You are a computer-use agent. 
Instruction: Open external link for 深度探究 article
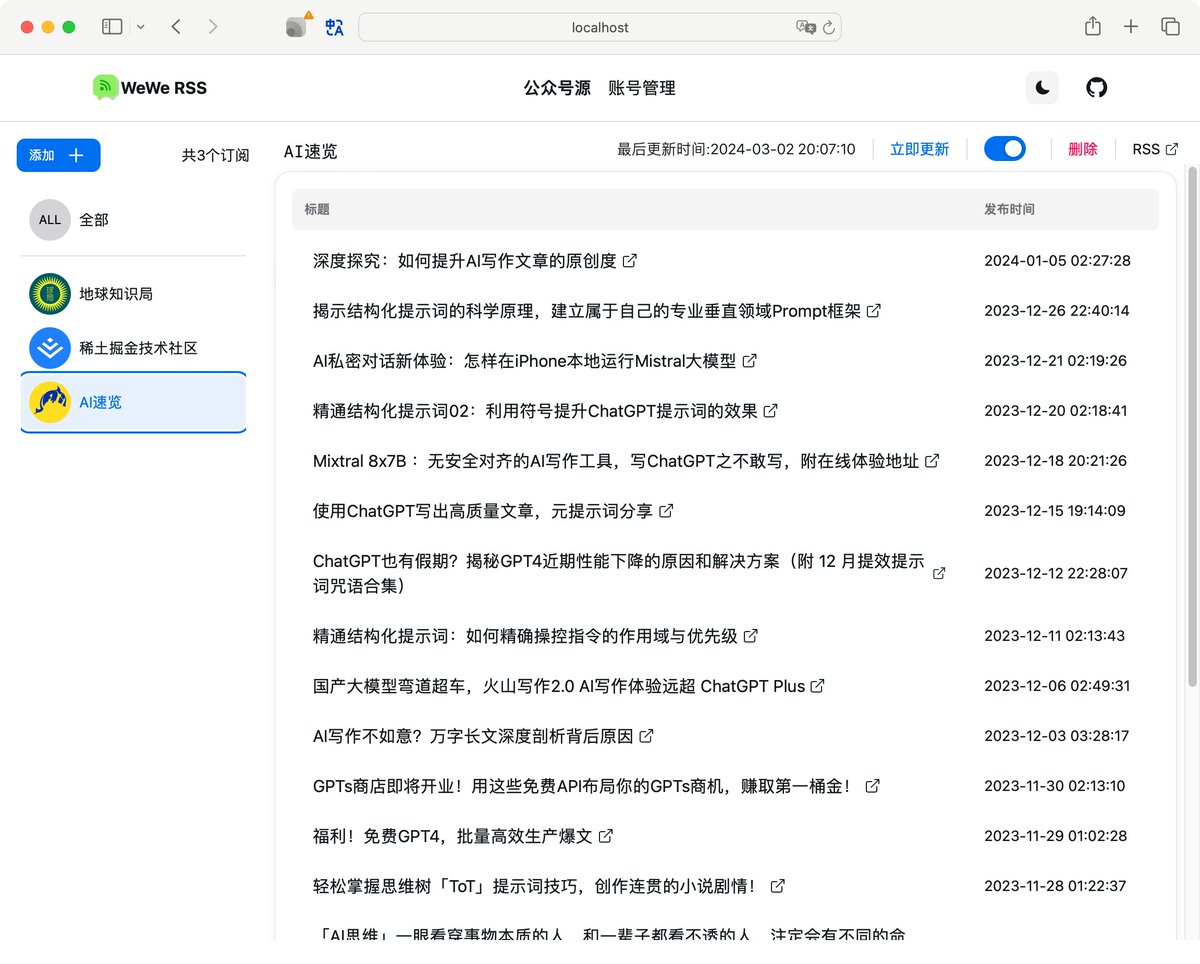click(x=630, y=261)
